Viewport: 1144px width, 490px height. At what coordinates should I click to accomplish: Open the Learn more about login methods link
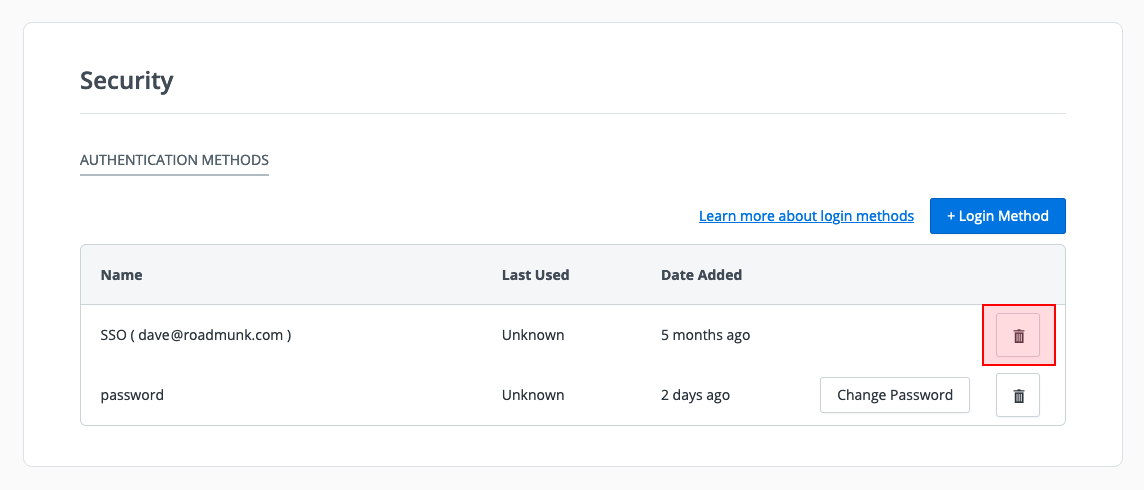tap(806, 216)
